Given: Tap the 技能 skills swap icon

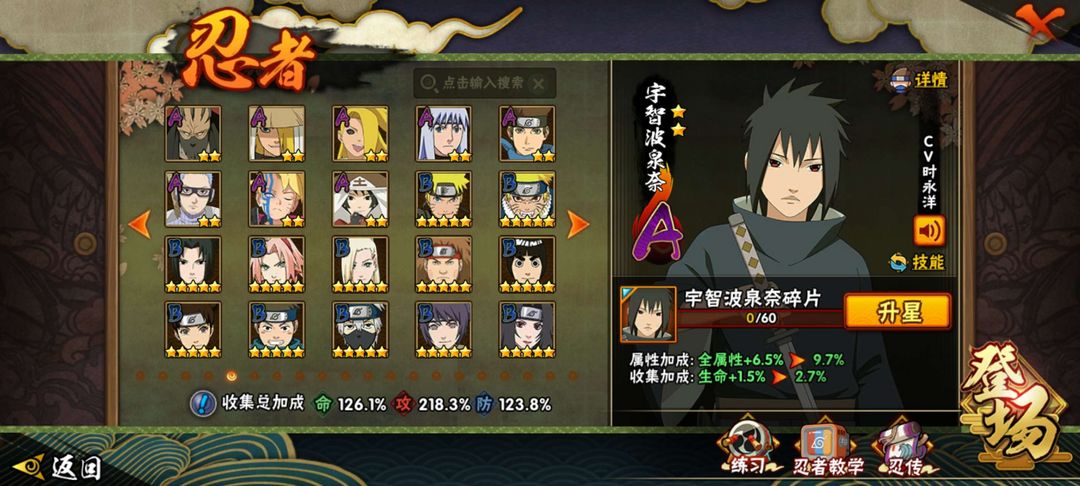Looking at the screenshot, I should [917, 262].
